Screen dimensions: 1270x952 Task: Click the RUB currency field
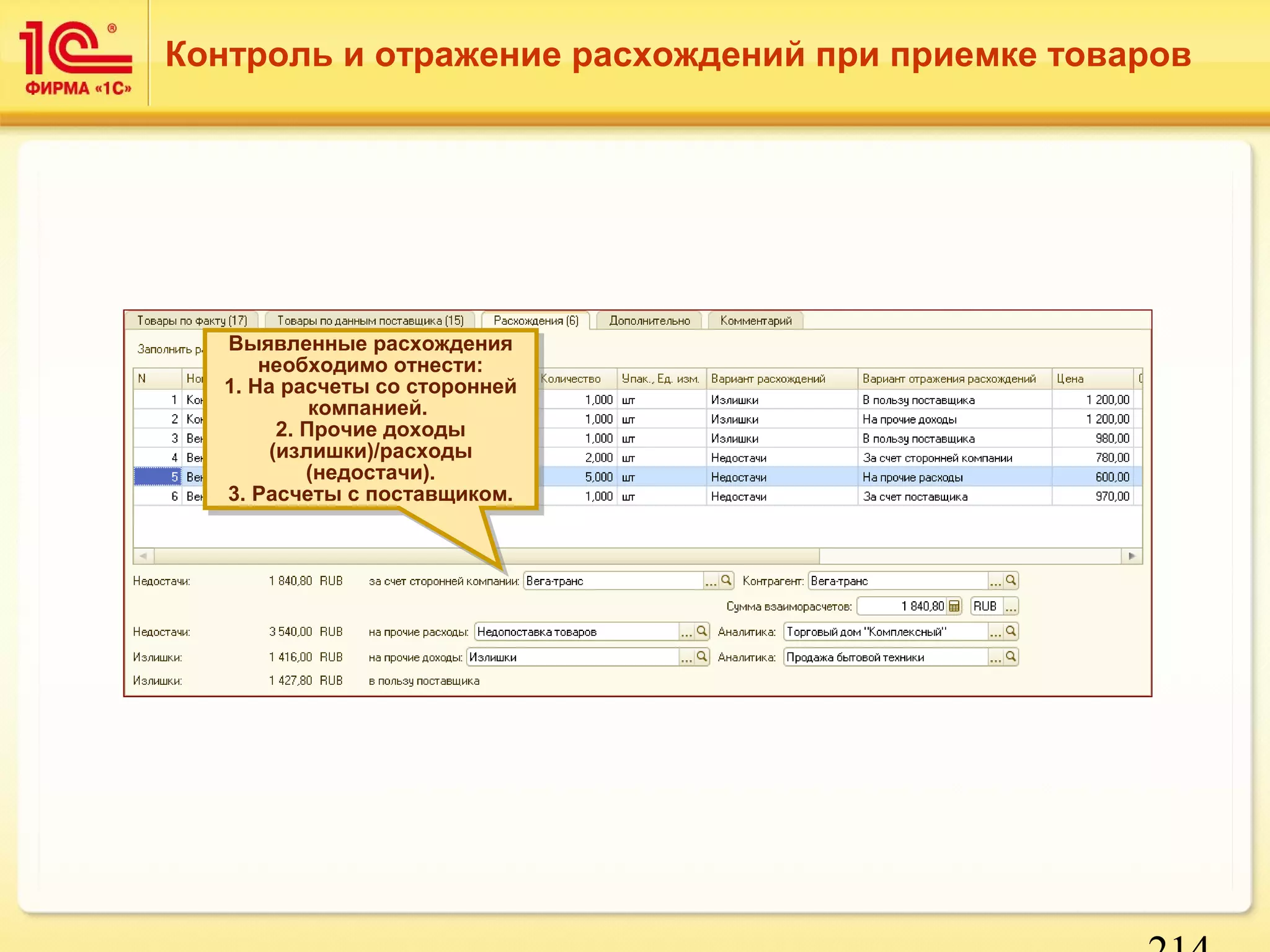pyautogui.click(x=986, y=606)
